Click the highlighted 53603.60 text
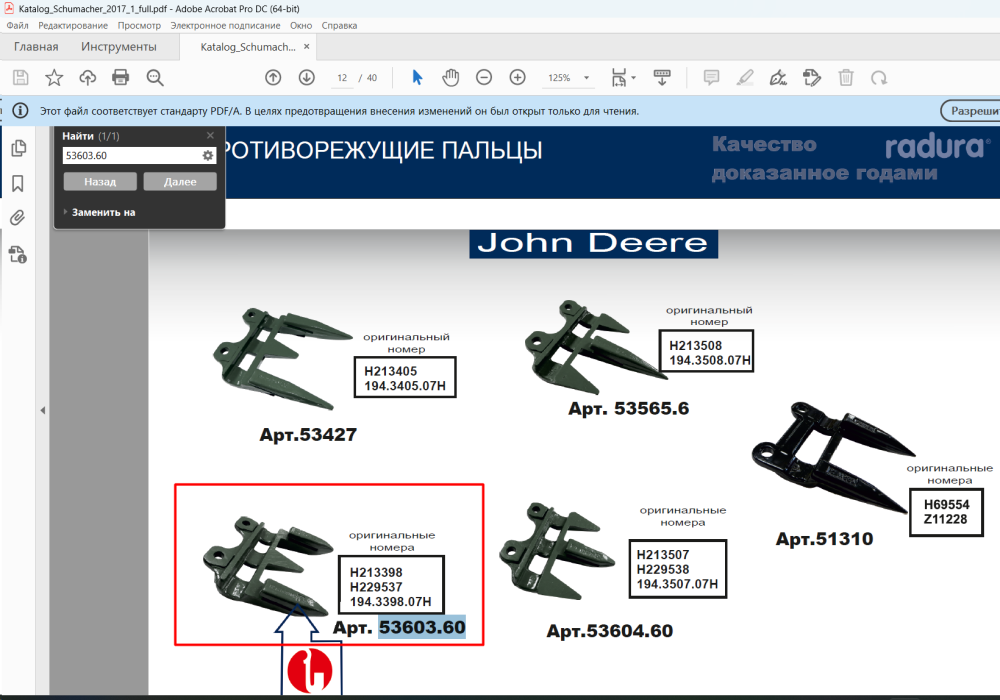This screenshot has height=700, width=1000. pos(422,627)
